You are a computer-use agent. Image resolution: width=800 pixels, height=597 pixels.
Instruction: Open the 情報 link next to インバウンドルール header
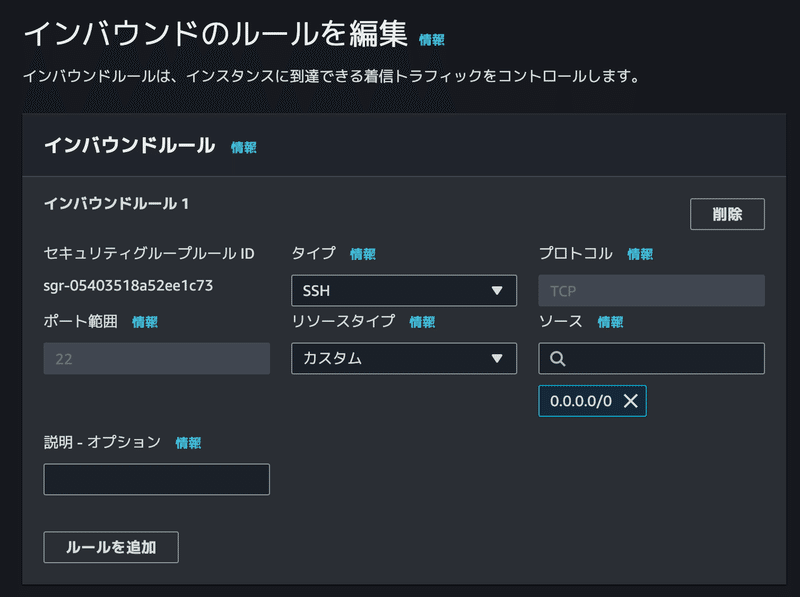[244, 147]
